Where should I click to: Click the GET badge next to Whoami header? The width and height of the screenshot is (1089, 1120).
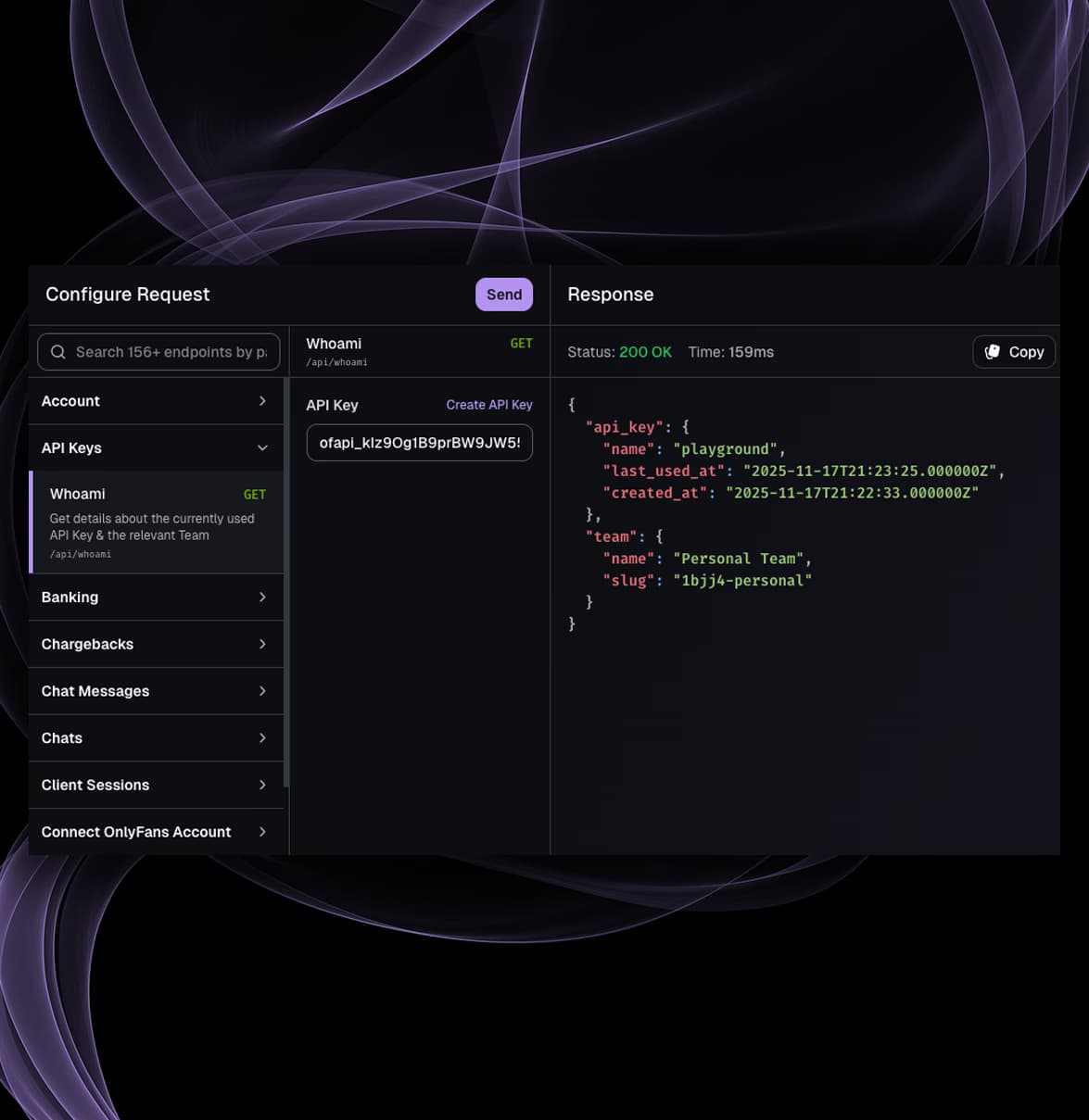tap(522, 343)
